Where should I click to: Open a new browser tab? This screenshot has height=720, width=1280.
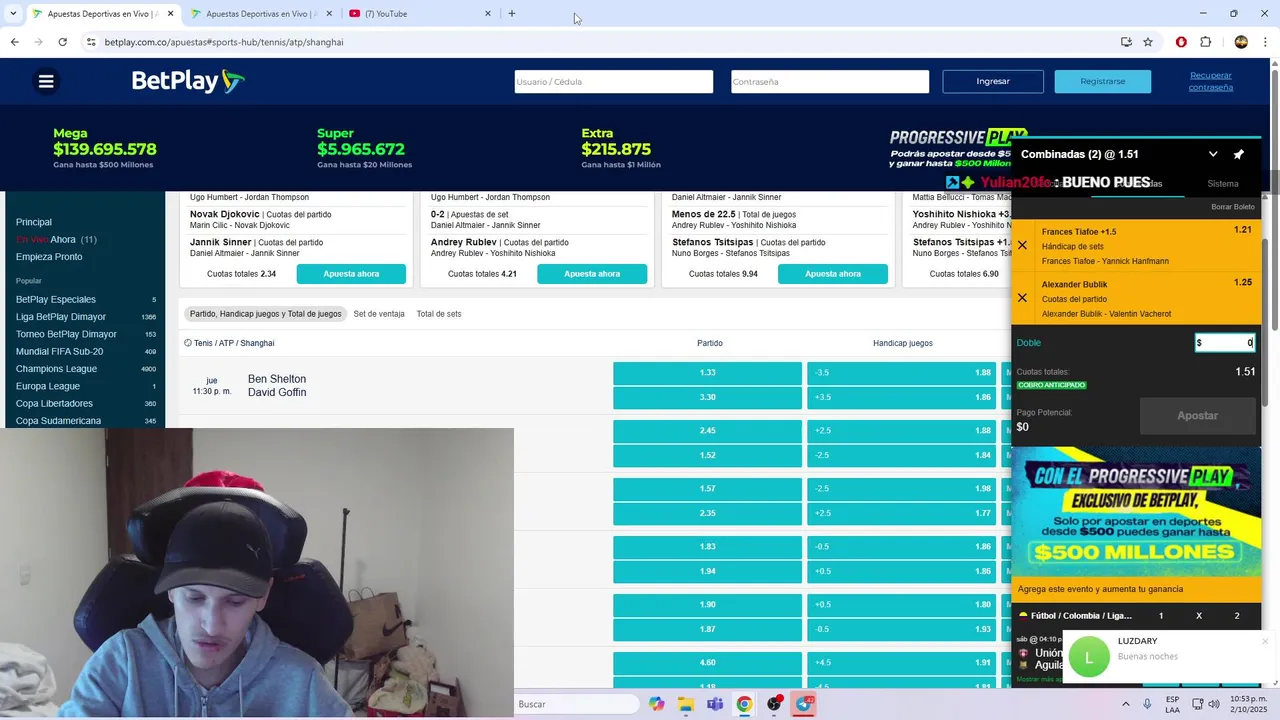tap(512, 14)
